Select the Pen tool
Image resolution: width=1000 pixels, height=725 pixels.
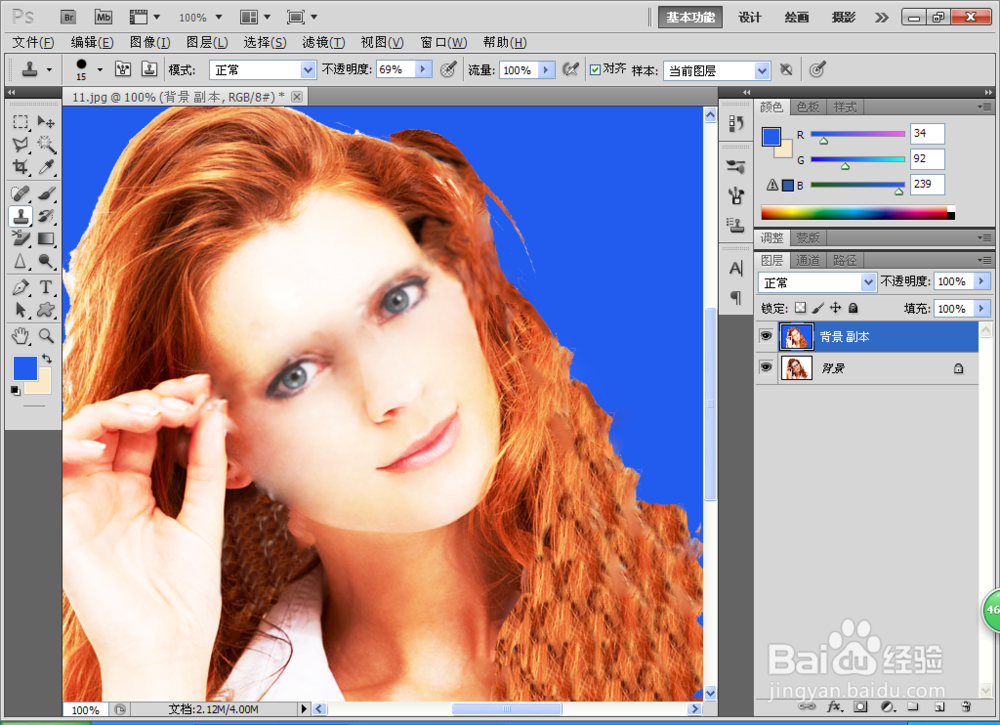[x=20, y=288]
